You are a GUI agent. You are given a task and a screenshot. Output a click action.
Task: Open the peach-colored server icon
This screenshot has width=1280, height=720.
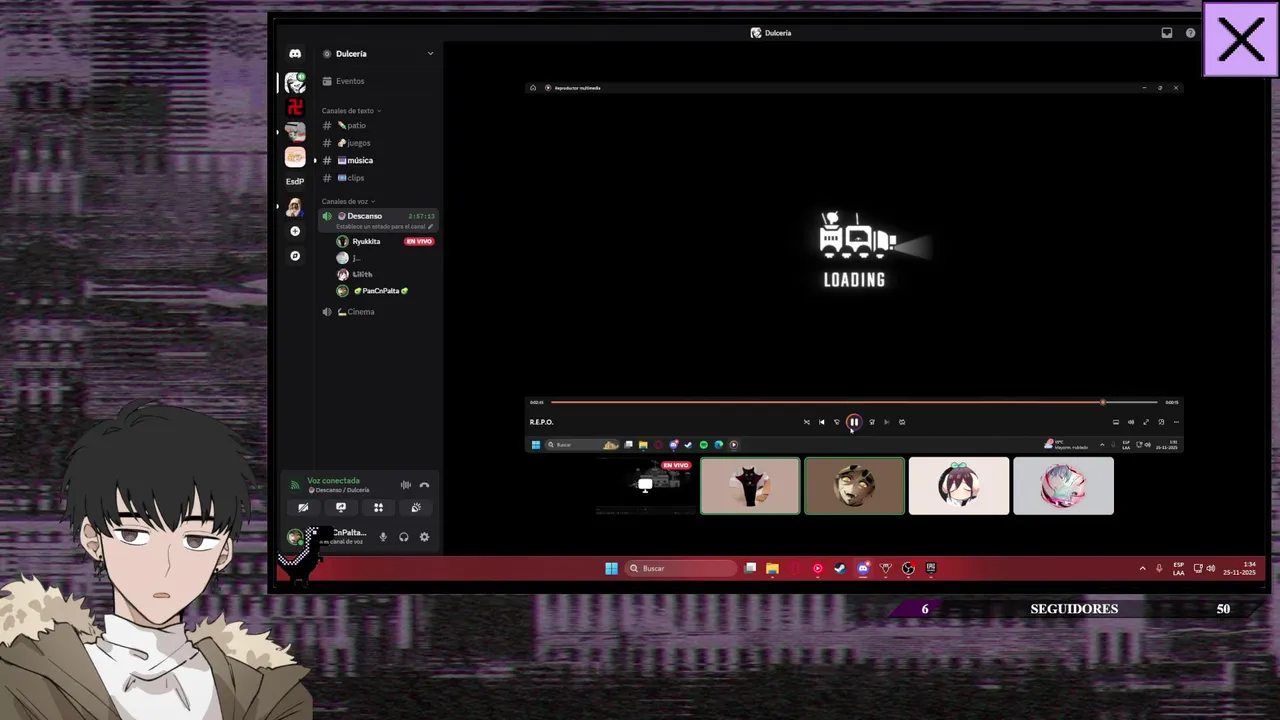click(295, 157)
